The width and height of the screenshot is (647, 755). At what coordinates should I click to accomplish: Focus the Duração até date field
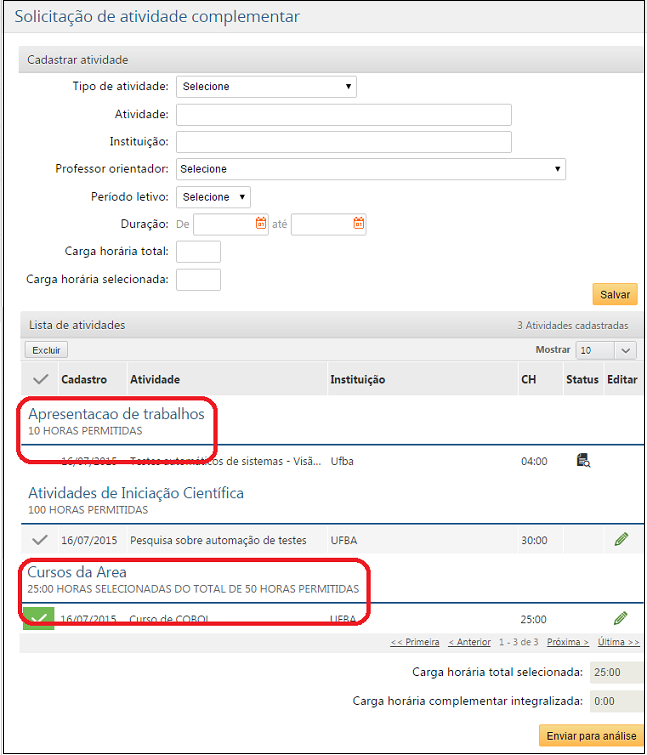328,224
